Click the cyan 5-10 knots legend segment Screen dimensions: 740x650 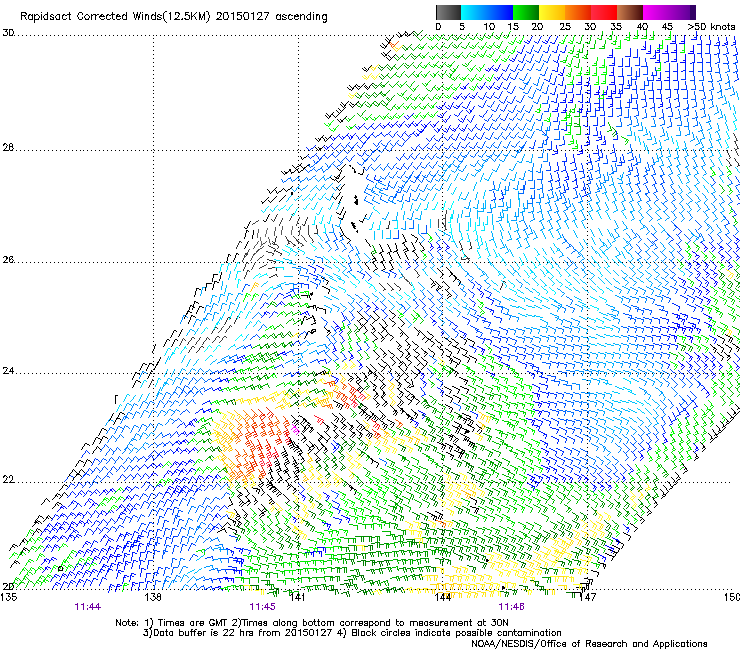tap(474, 12)
